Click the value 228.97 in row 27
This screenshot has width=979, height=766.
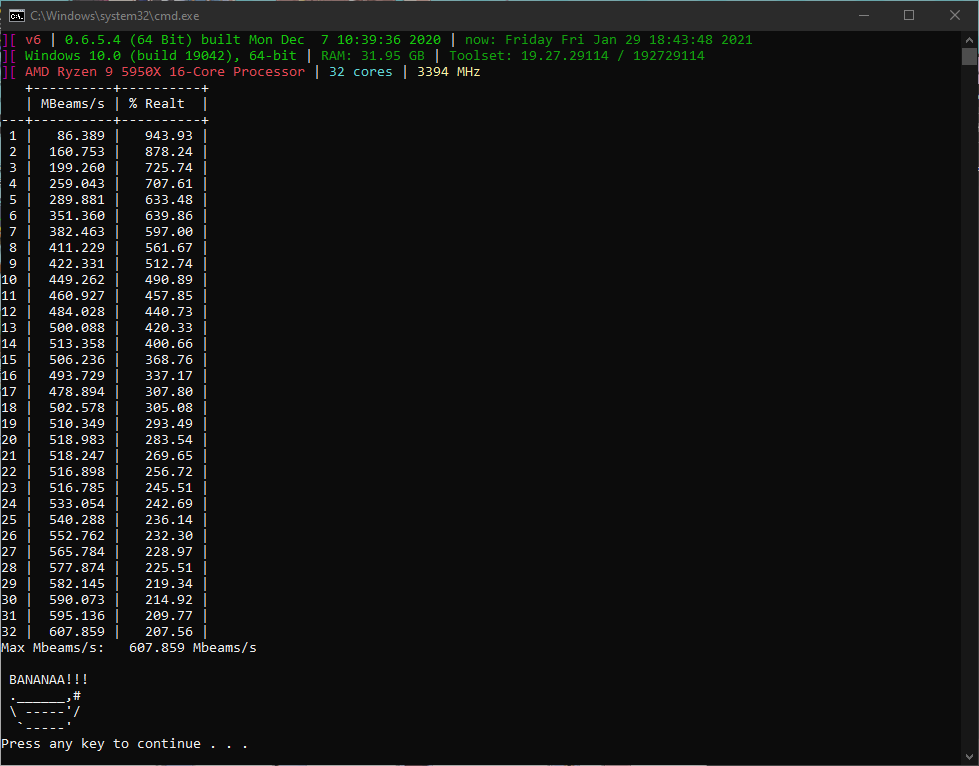169,552
